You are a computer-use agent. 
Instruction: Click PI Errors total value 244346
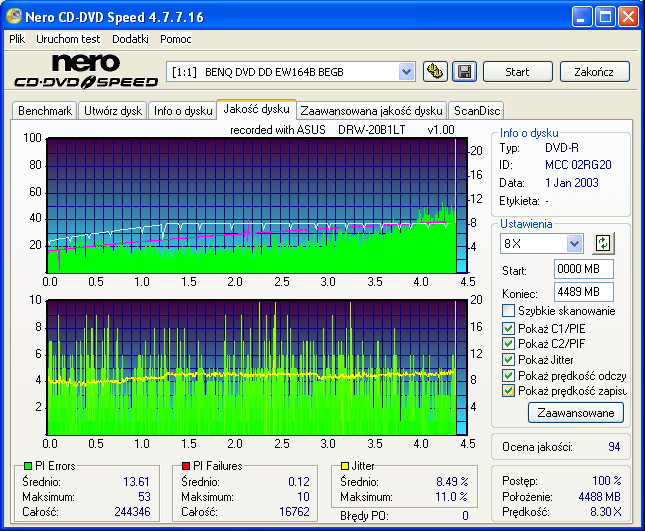tap(132, 512)
